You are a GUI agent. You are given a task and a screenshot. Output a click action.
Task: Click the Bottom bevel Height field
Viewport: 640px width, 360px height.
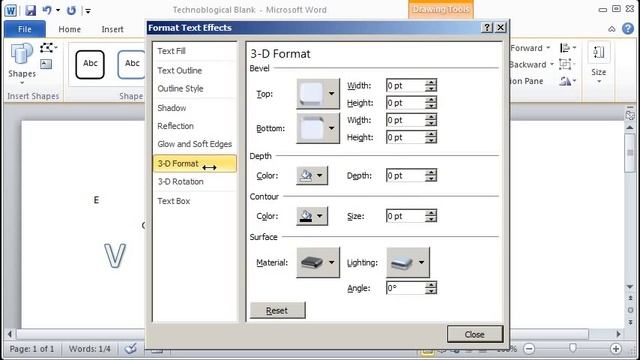[x=405, y=137]
